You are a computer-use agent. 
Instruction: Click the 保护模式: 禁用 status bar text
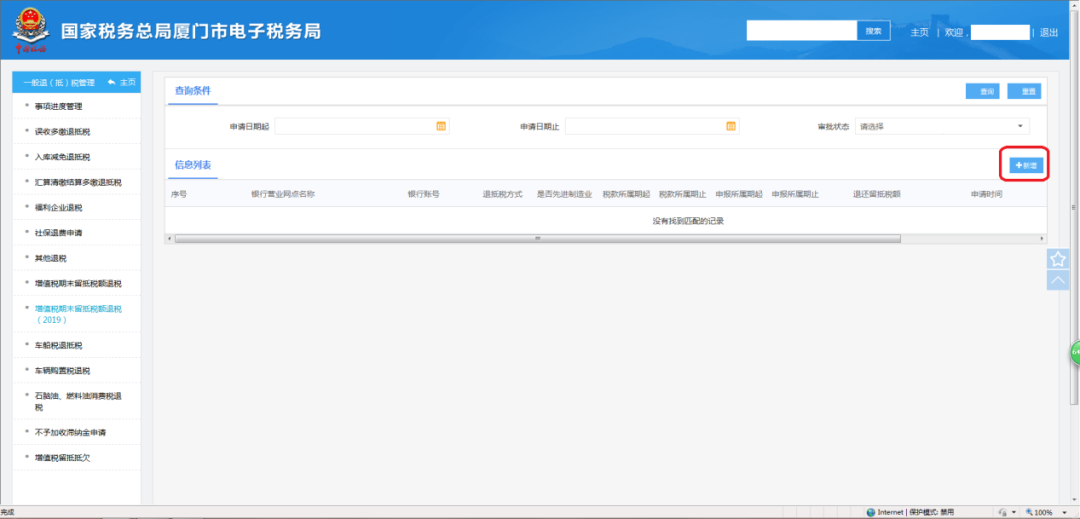pyautogui.click(x=931, y=513)
